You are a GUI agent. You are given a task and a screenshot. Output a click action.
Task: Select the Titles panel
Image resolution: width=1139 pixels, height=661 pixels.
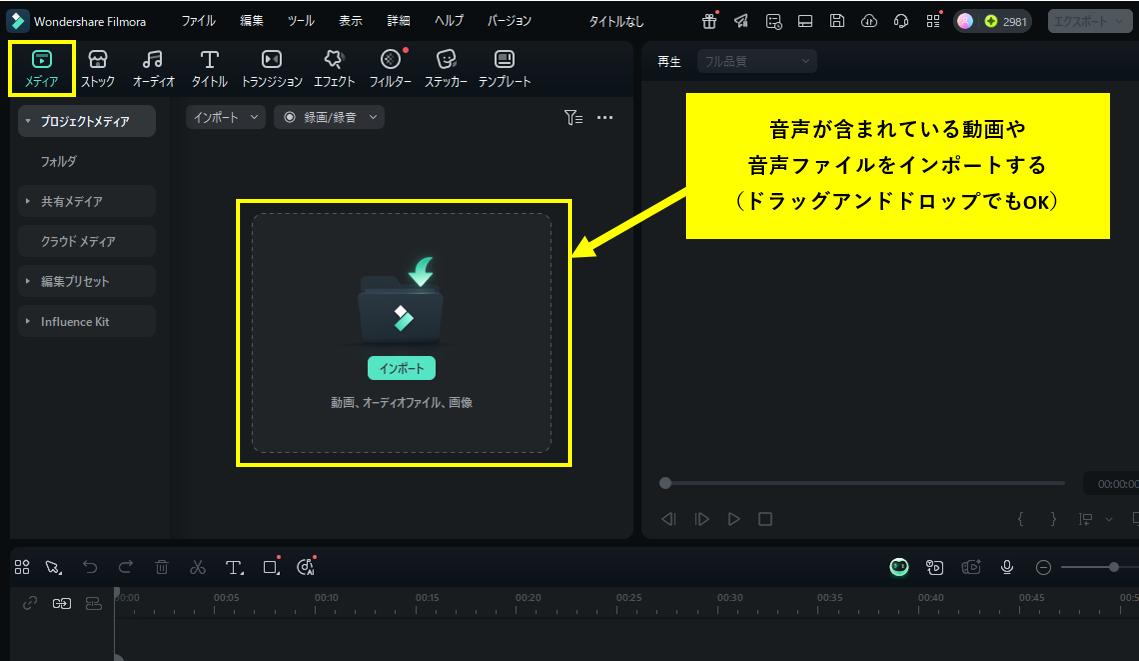pos(209,68)
